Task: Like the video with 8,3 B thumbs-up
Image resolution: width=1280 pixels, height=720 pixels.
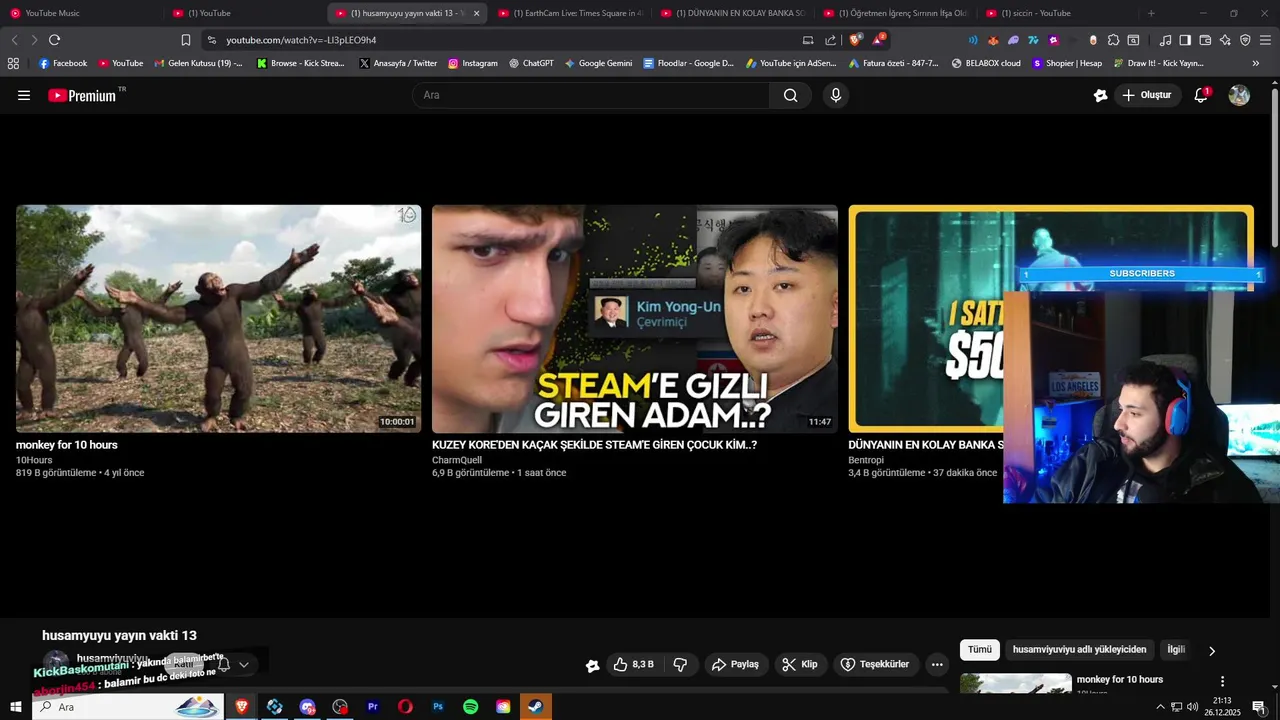Action: point(633,664)
